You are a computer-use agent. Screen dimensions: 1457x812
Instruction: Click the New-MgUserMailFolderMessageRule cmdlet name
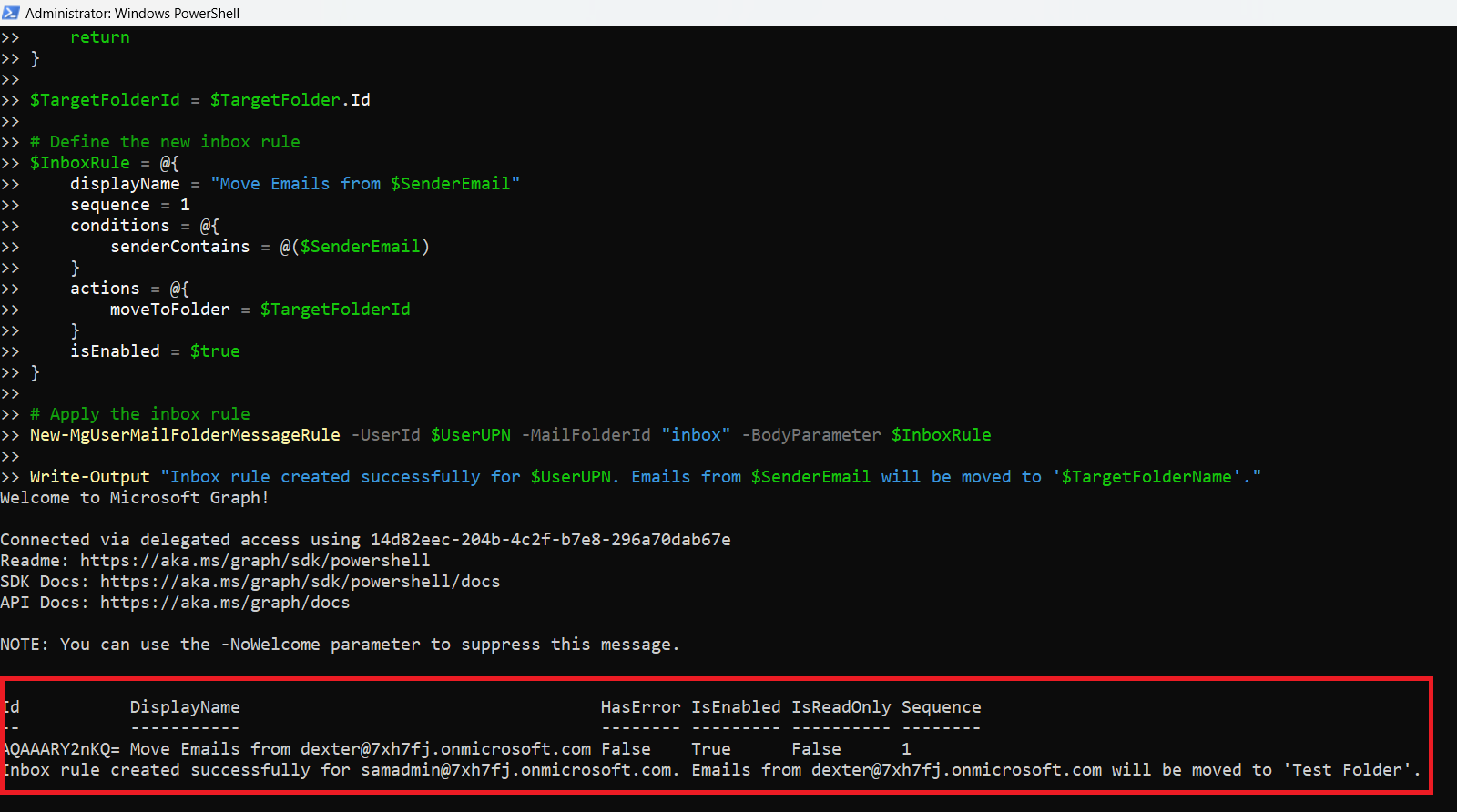coord(185,435)
